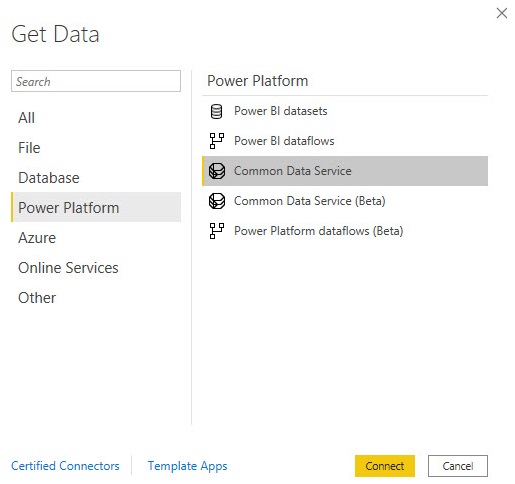515x484 pixels.
Task: Click the Power BI dataflows branch icon
Action: click(217, 141)
